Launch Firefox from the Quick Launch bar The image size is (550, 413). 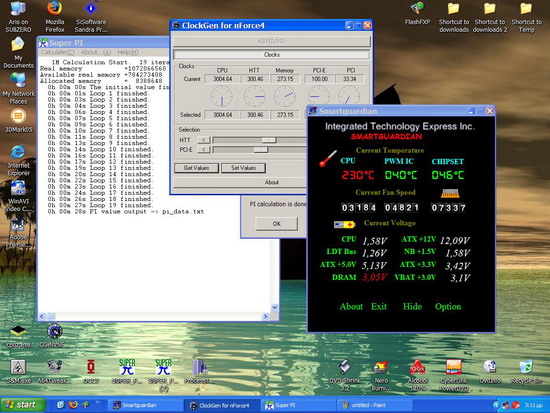tap(73, 405)
